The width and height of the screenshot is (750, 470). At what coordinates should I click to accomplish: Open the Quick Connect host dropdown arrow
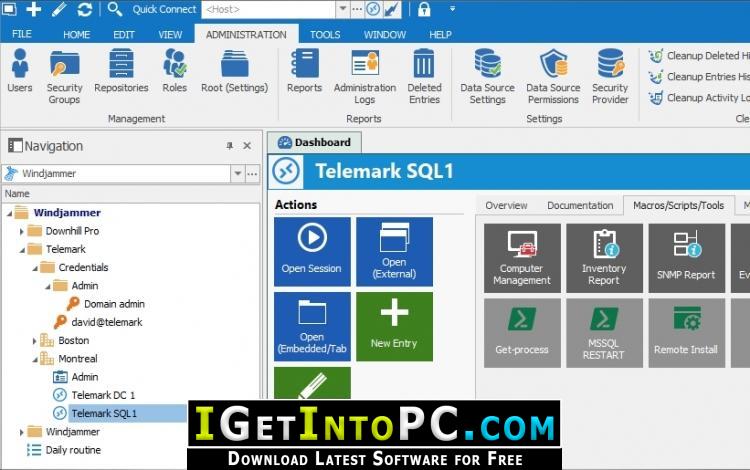[342, 9]
